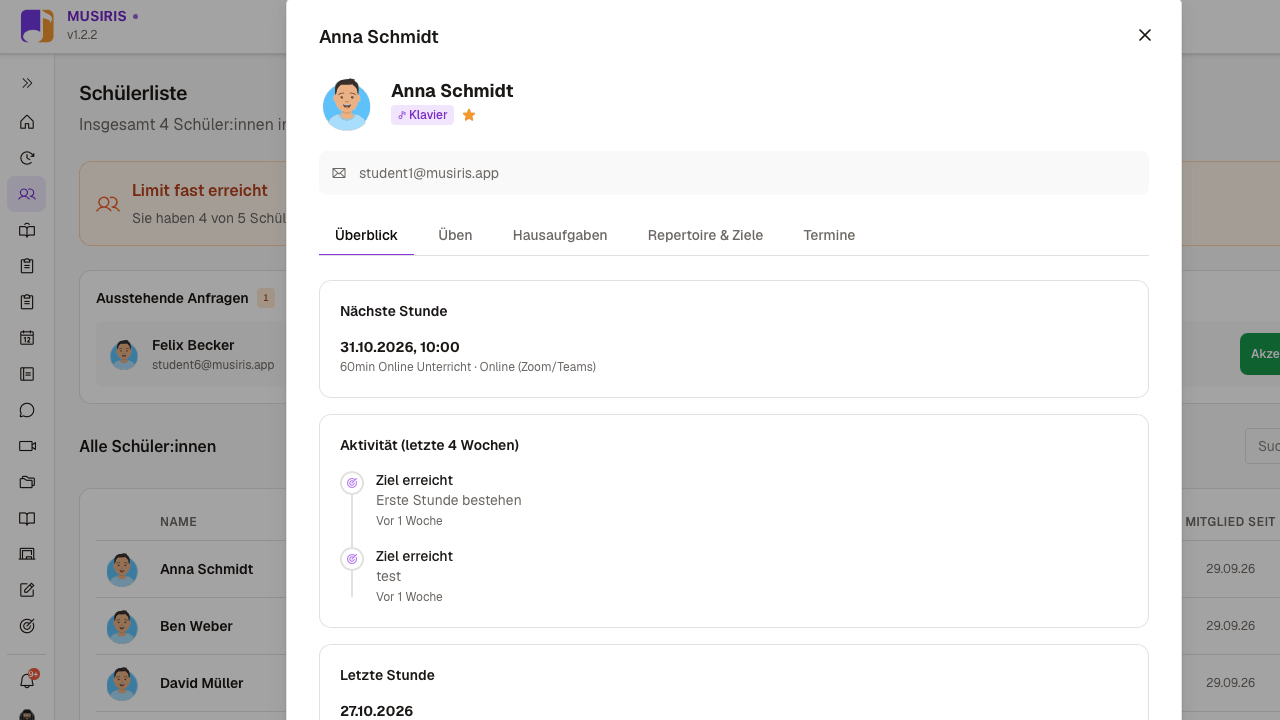Viewport: 1280px width, 720px height.
Task: Open the goals target icon in the sidebar
Action: click(27, 626)
